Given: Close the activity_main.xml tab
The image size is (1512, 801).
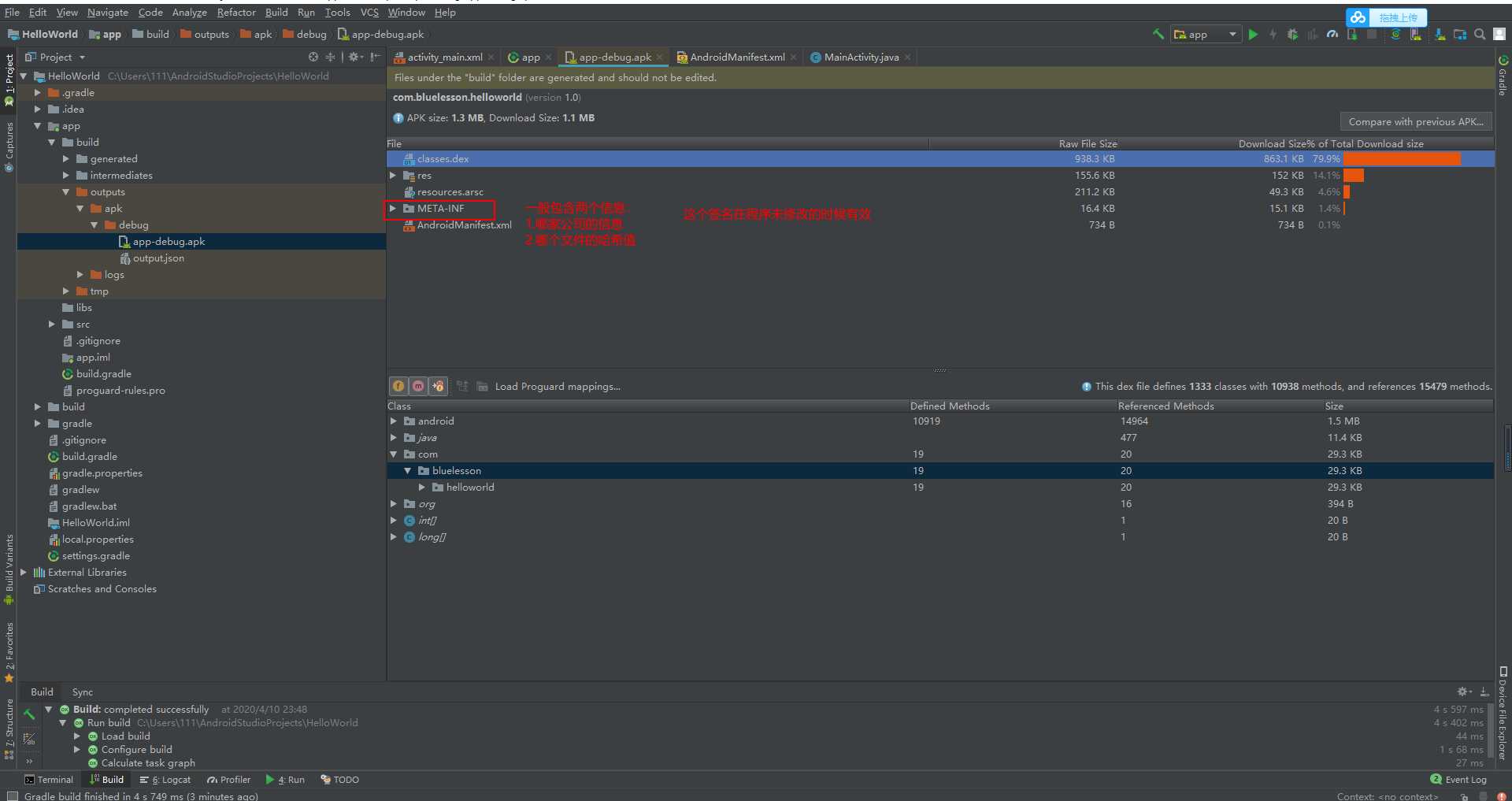Looking at the screenshot, I should 491,57.
